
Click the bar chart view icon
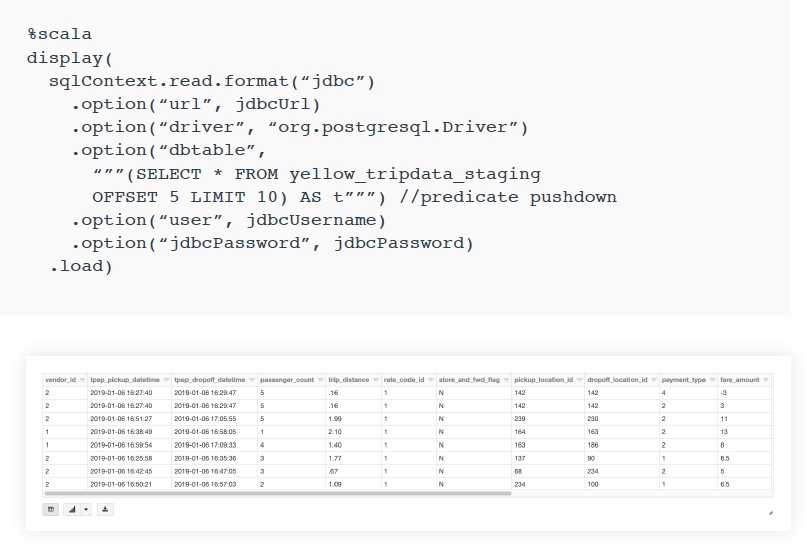tap(71, 509)
